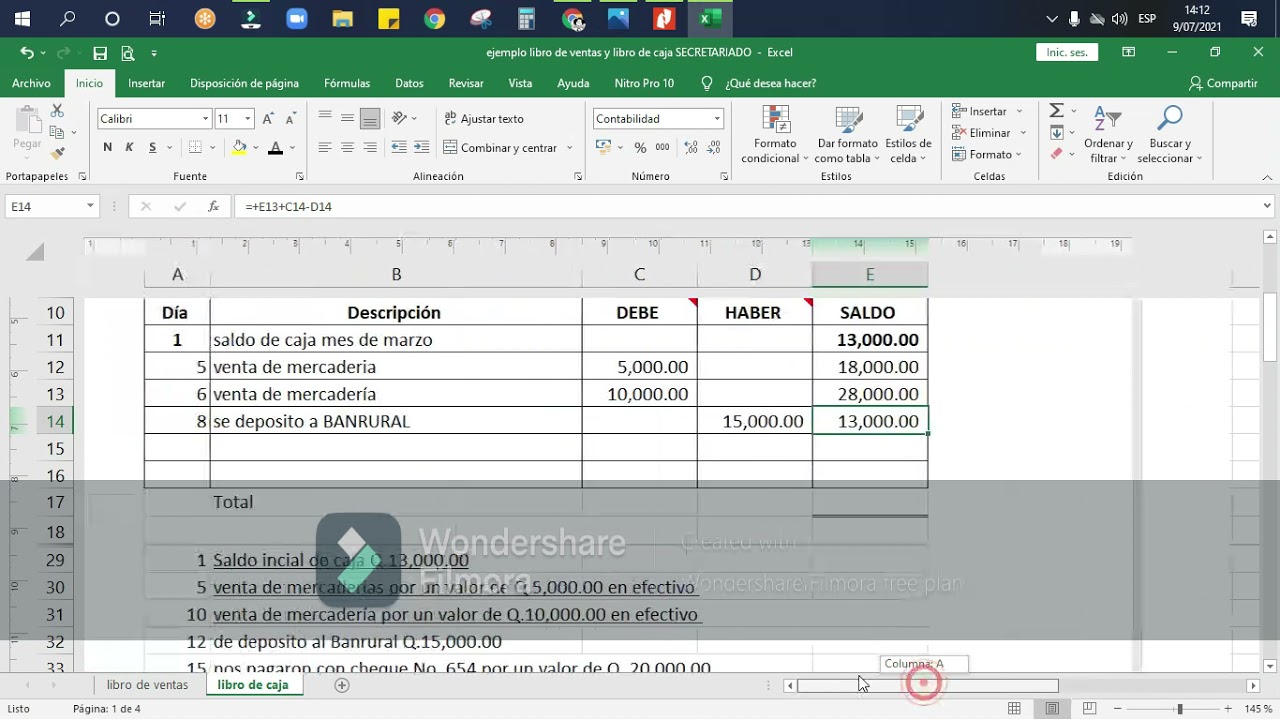This screenshot has height=720, width=1280.
Task: Activate the Format Painter brush
Action: pos(57,153)
